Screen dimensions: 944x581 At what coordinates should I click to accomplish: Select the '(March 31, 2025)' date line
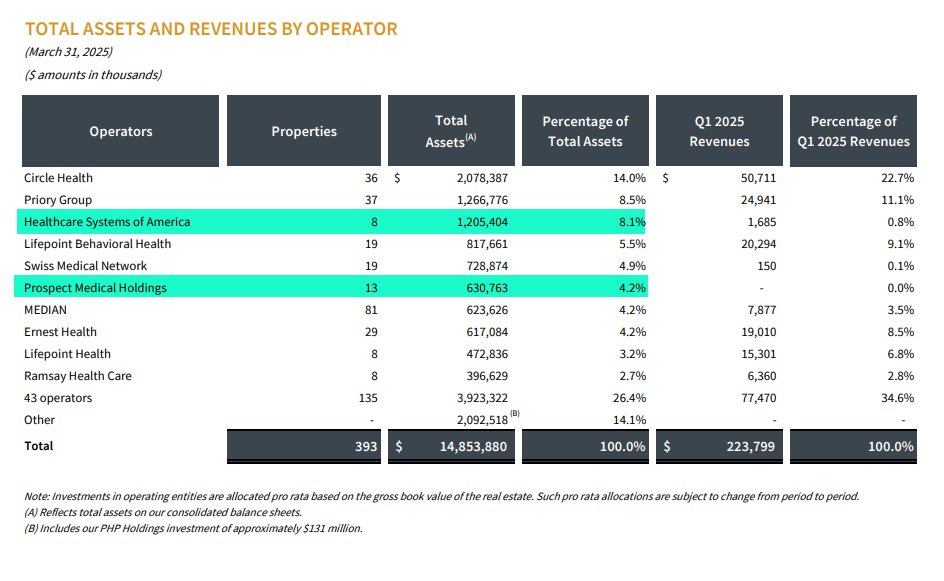tap(69, 52)
